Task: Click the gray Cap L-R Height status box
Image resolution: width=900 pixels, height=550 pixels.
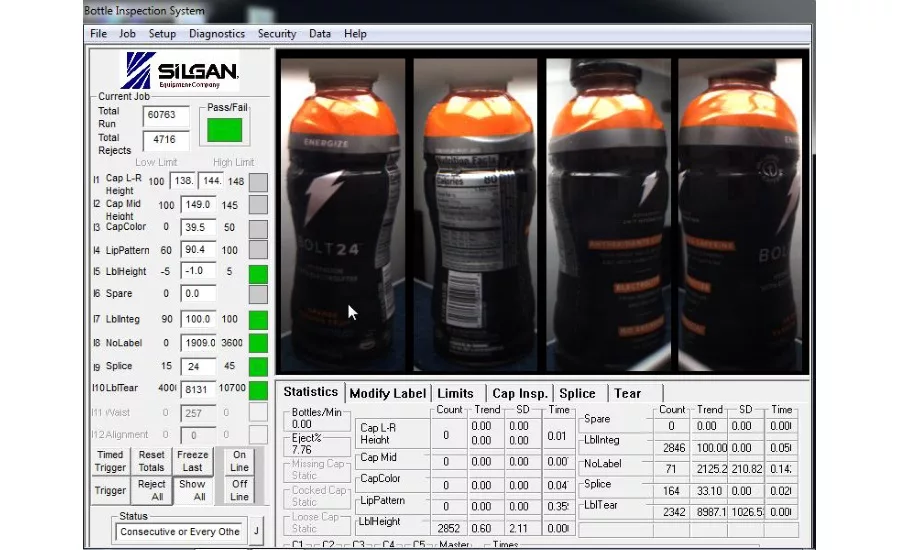Action: 258,183
